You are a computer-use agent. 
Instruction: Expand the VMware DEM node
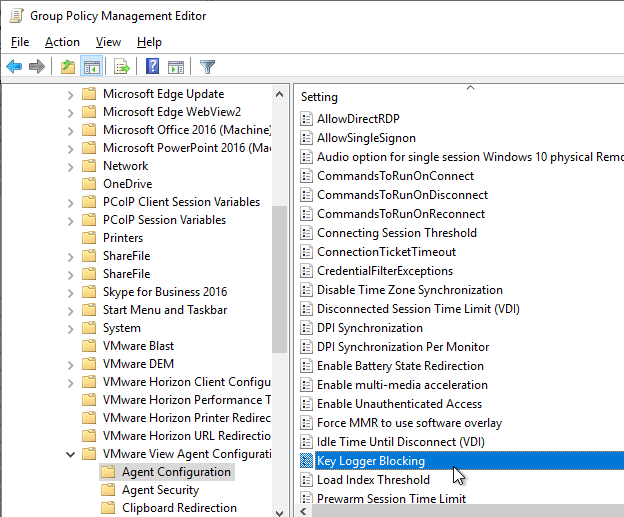click(70, 365)
